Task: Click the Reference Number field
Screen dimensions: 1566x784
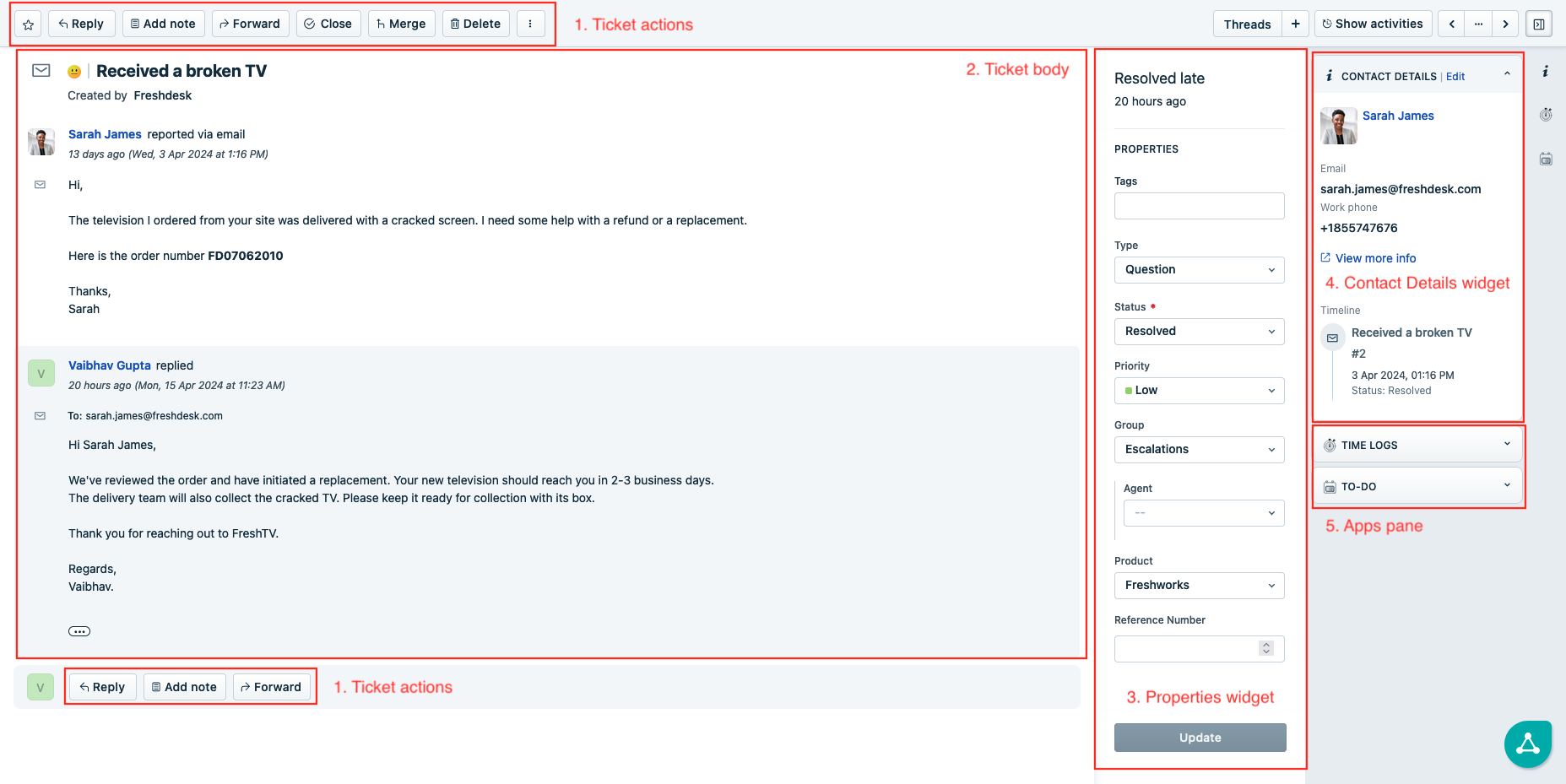Action: (1200, 649)
